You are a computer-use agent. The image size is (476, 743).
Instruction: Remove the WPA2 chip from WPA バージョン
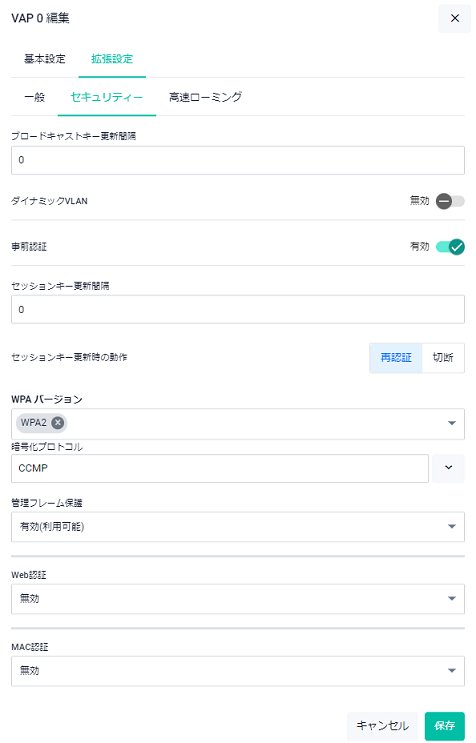click(58, 423)
